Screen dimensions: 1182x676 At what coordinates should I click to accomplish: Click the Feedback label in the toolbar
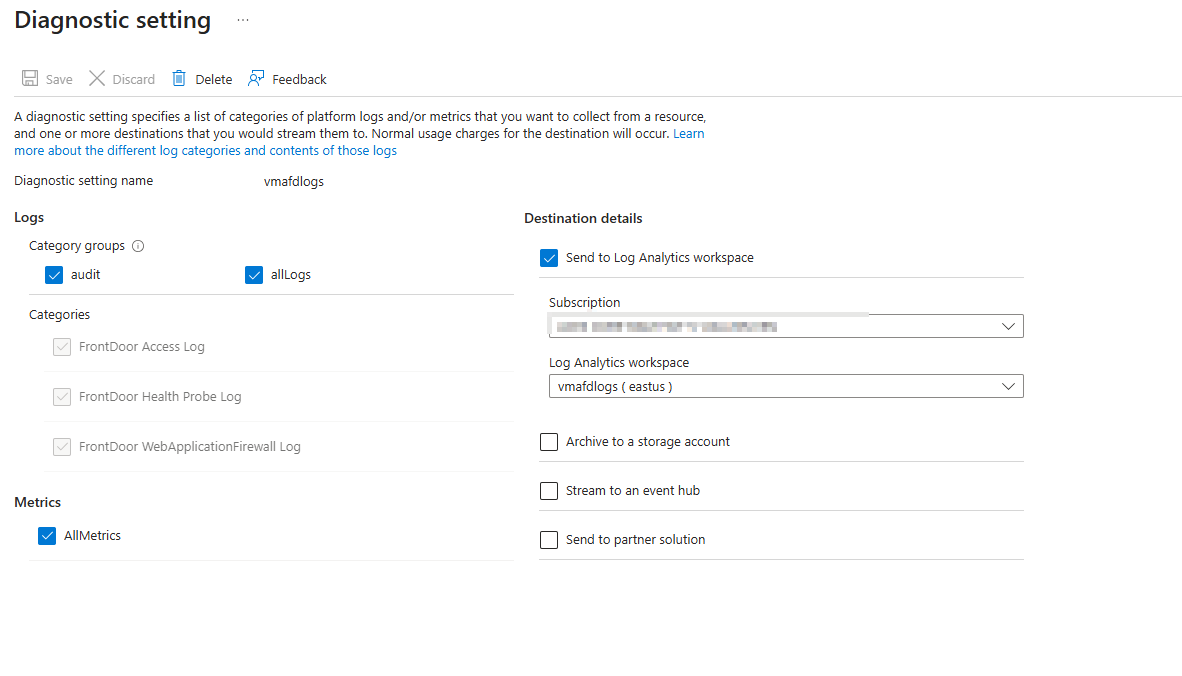point(299,80)
